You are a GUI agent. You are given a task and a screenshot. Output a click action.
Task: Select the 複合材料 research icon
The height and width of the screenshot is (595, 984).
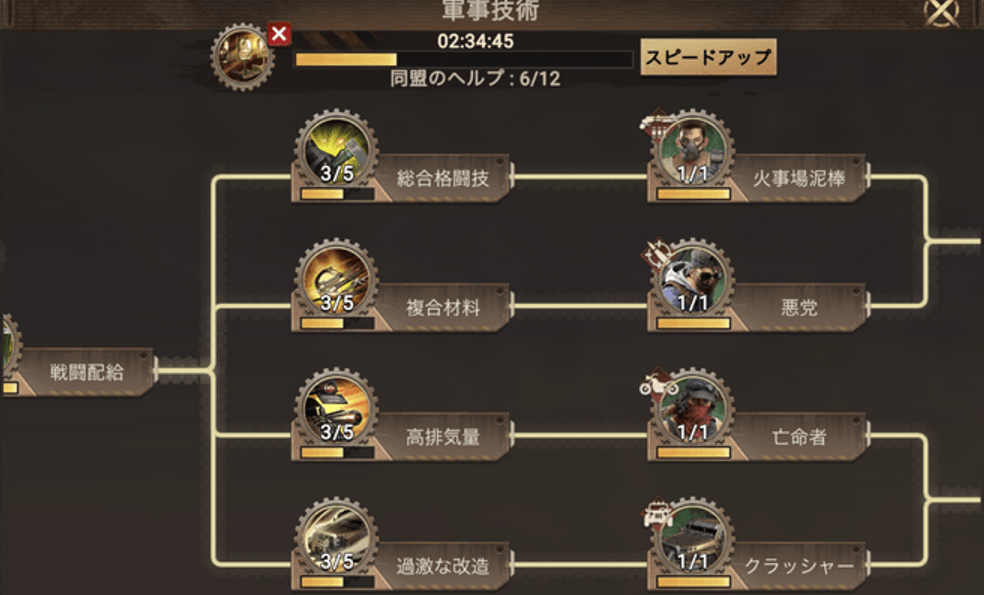(x=336, y=280)
